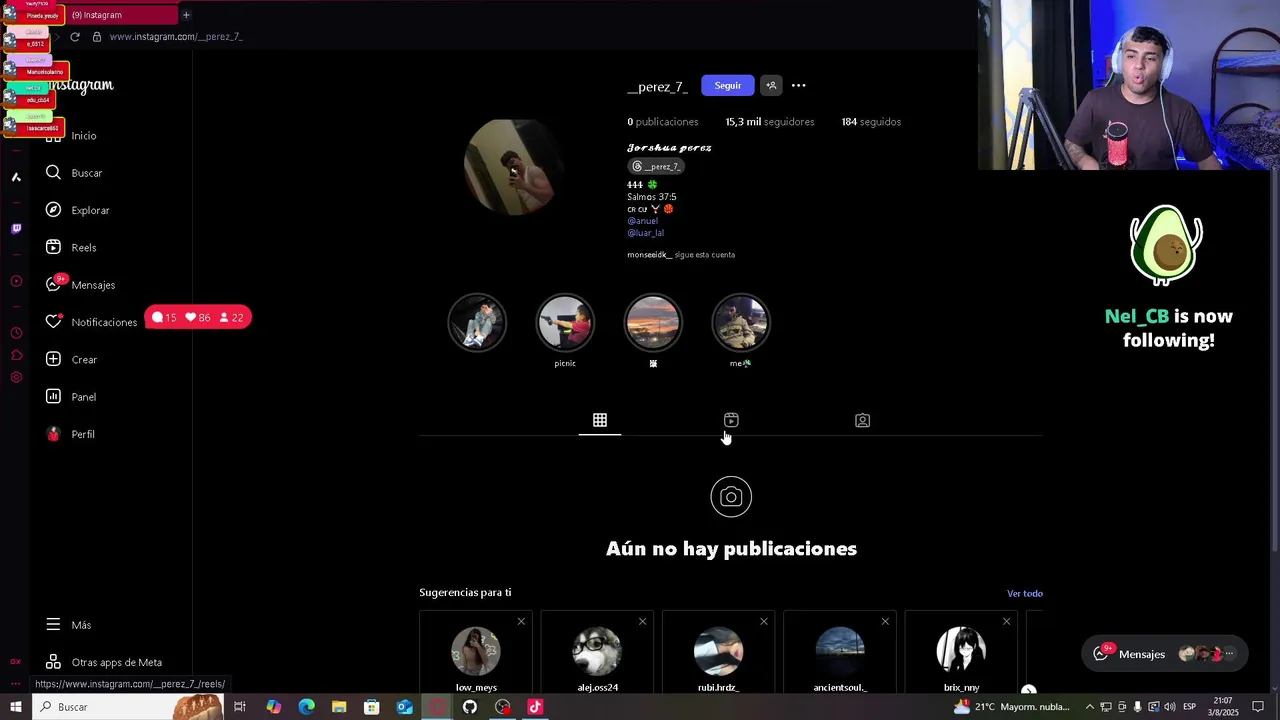Image resolution: width=1280 pixels, height=720 pixels.
Task: Click the Seguir button
Action: (728, 86)
